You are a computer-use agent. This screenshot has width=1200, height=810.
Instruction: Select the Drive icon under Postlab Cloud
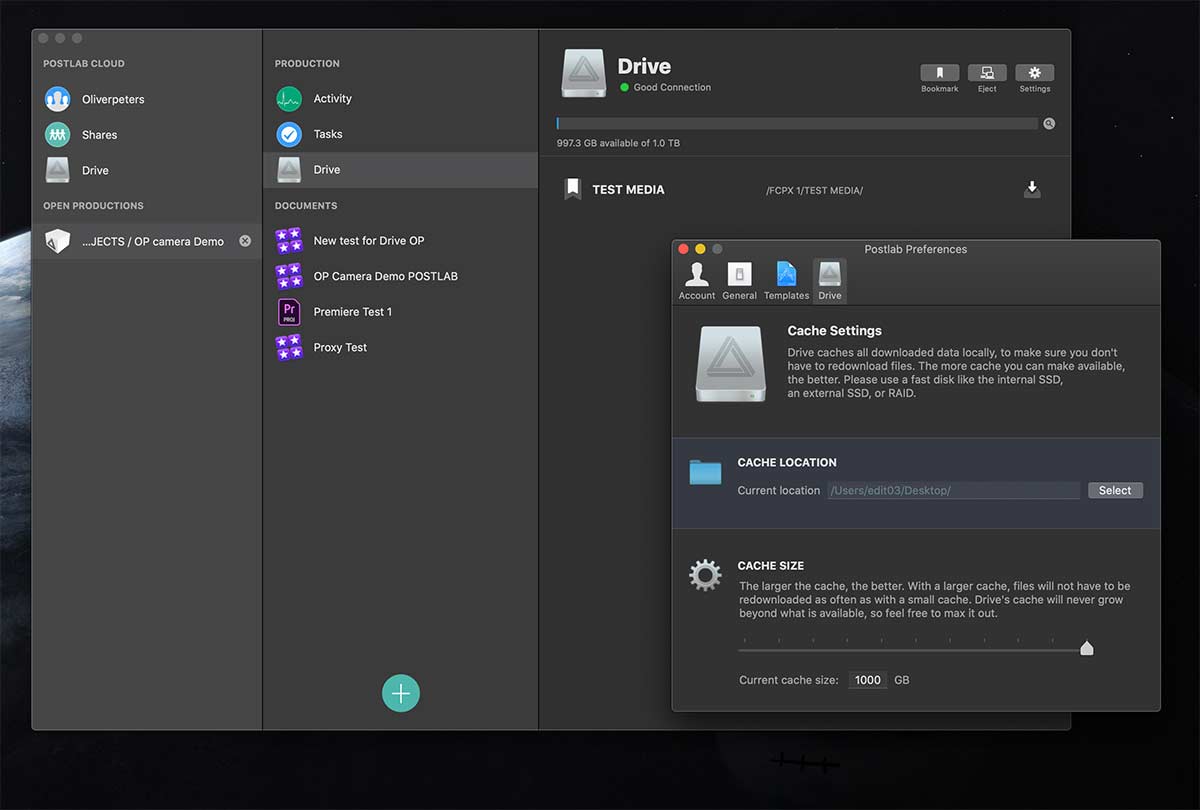(58, 170)
